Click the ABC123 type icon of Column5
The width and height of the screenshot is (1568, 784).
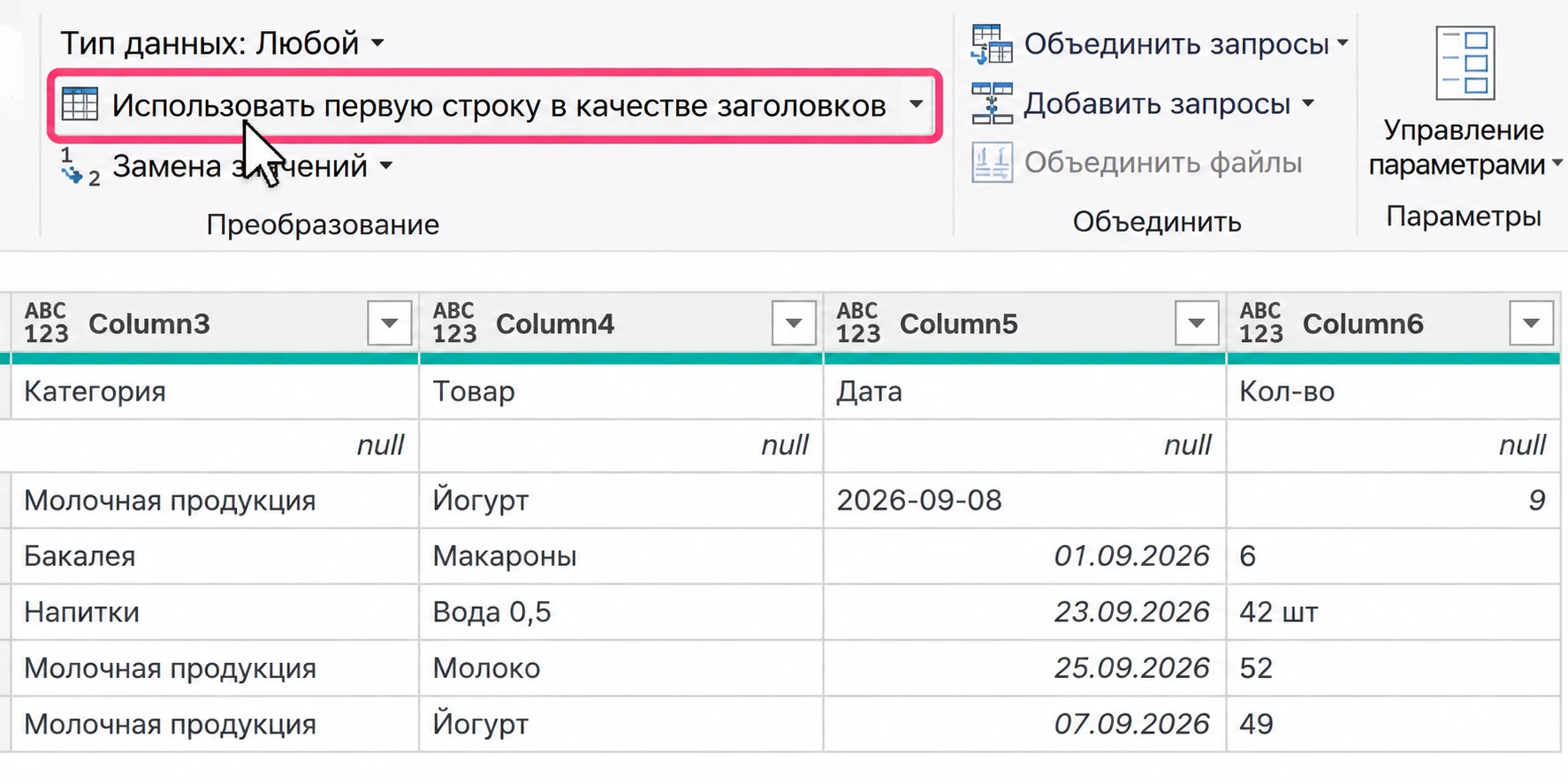coord(858,323)
